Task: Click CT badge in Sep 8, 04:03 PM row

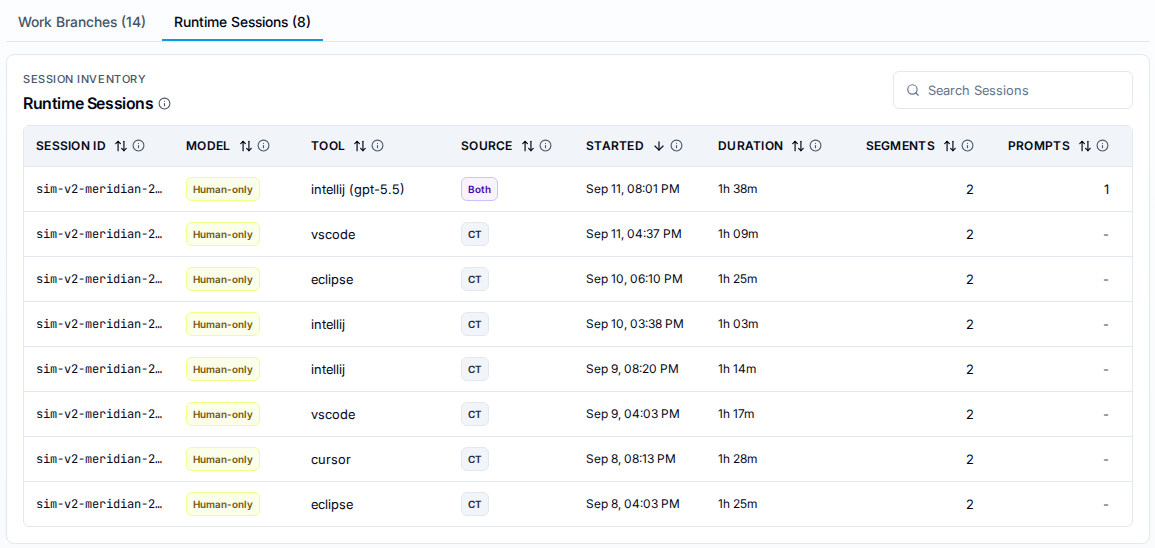Action: (x=475, y=505)
